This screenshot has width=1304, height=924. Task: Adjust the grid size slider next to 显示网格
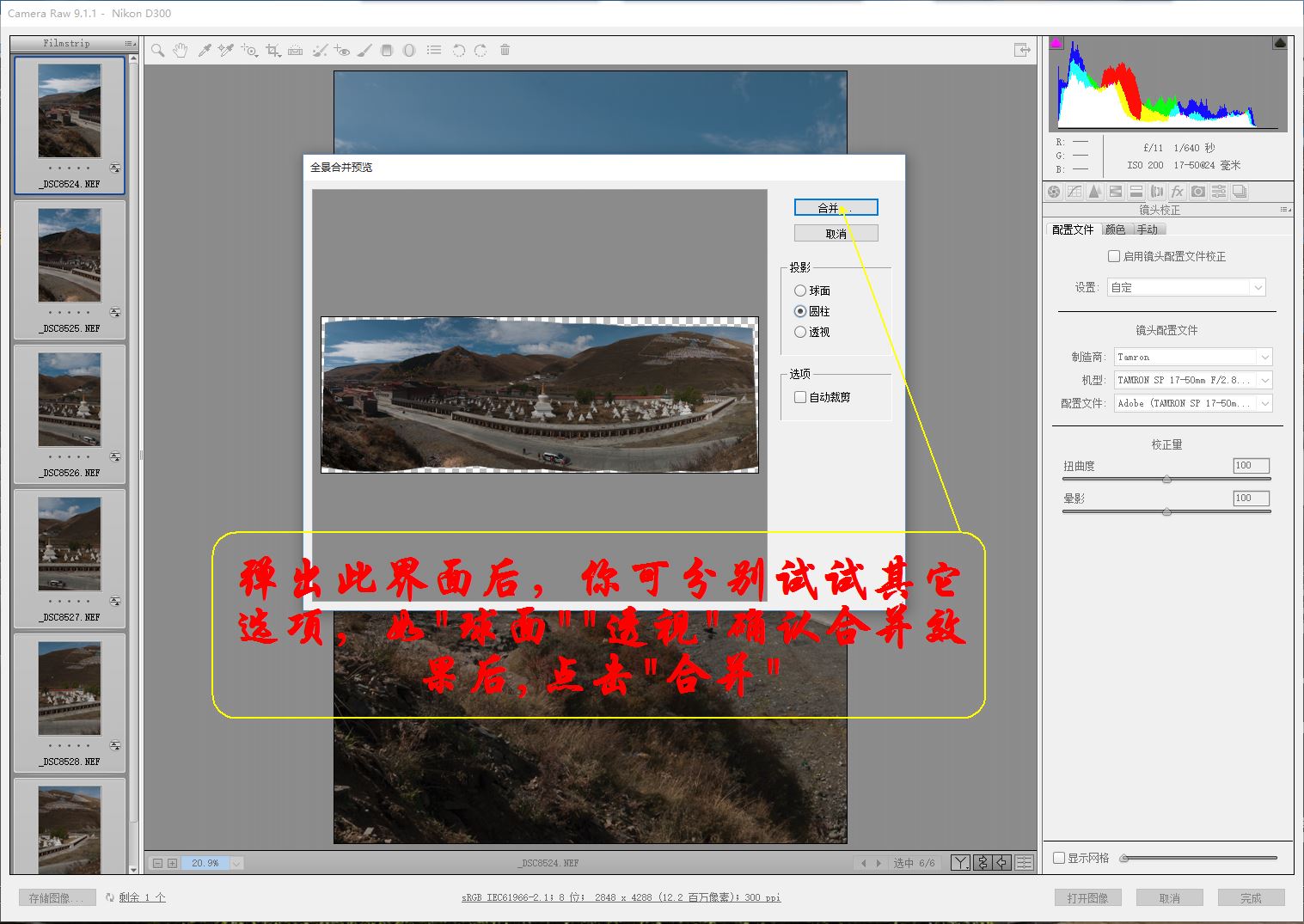pos(1124,858)
